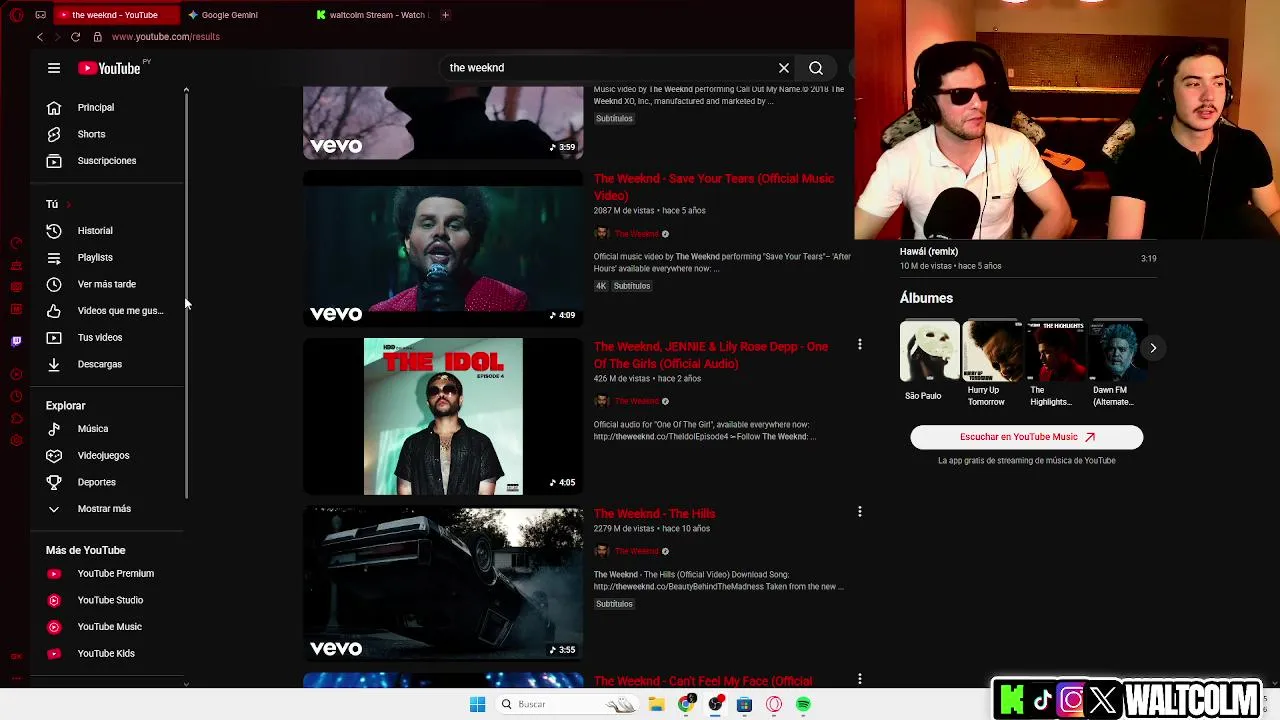Play The Hills car thumbnail
Image resolution: width=1280 pixels, height=720 pixels.
[443, 584]
